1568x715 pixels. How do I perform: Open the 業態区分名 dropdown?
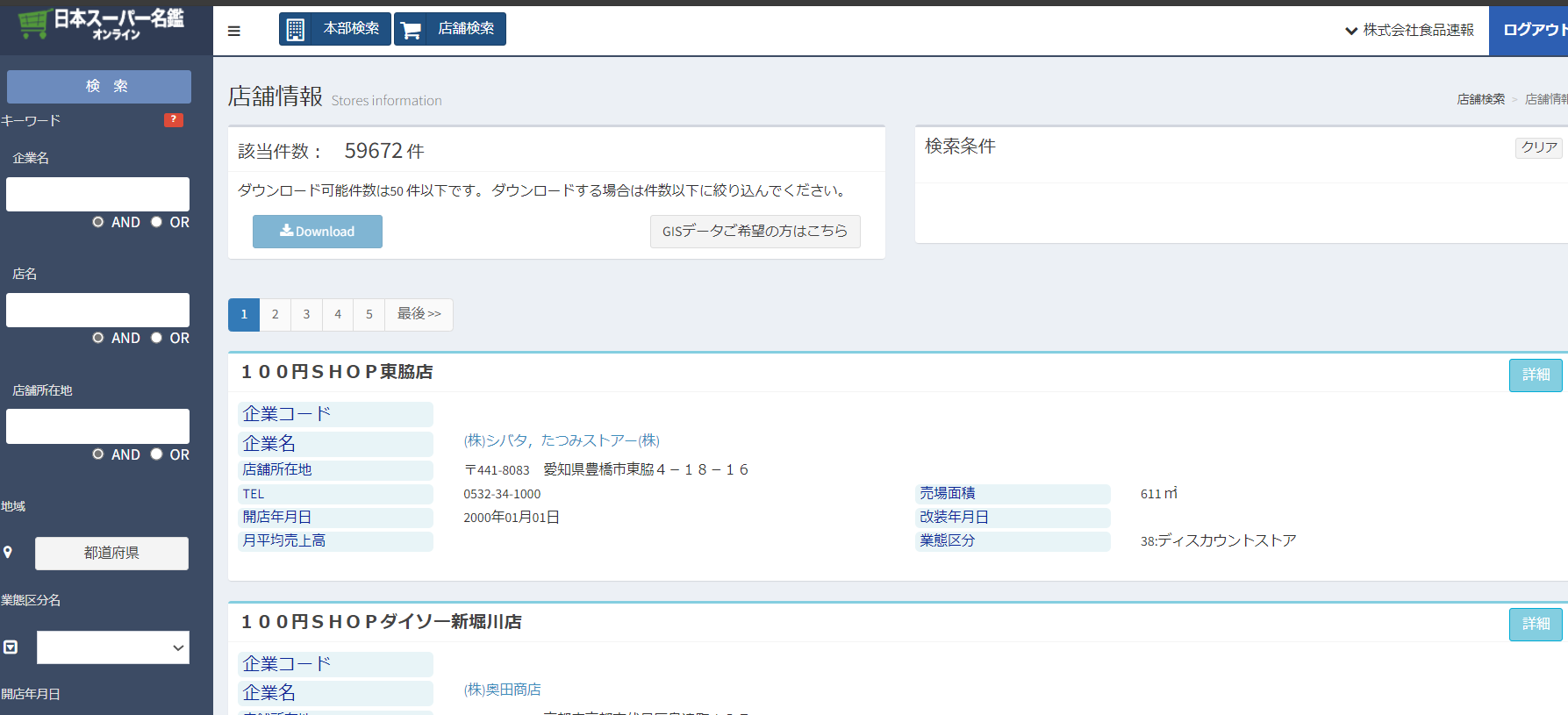(112, 647)
